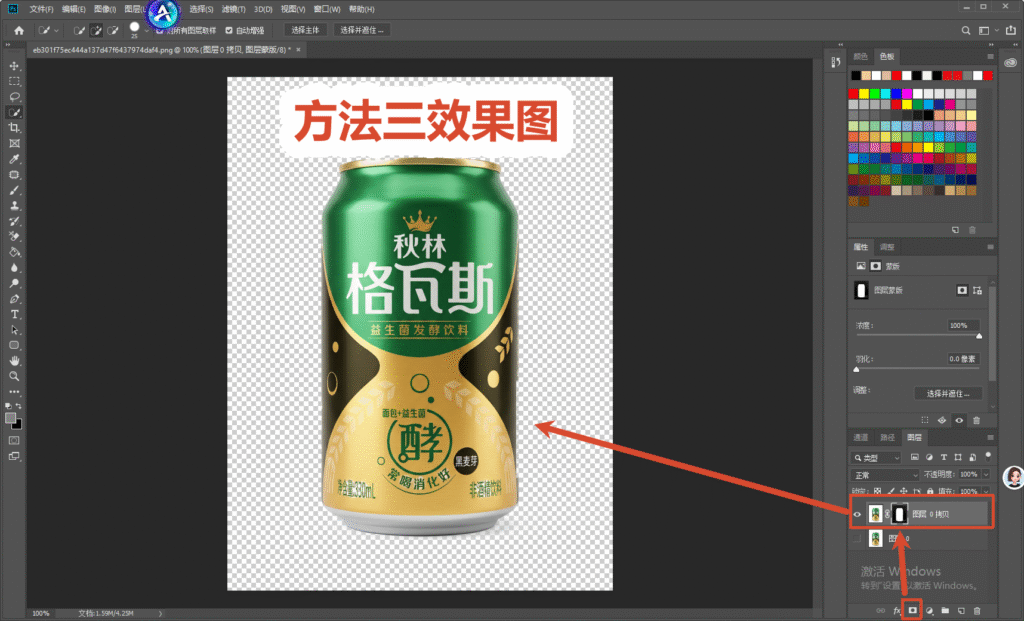Click the Apply Mask icon in Properties
The width and height of the screenshot is (1024, 621).
tap(942, 420)
